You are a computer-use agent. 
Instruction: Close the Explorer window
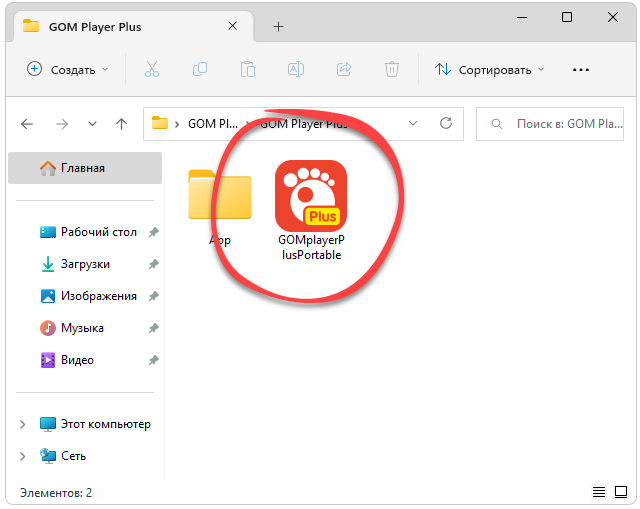tap(613, 17)
